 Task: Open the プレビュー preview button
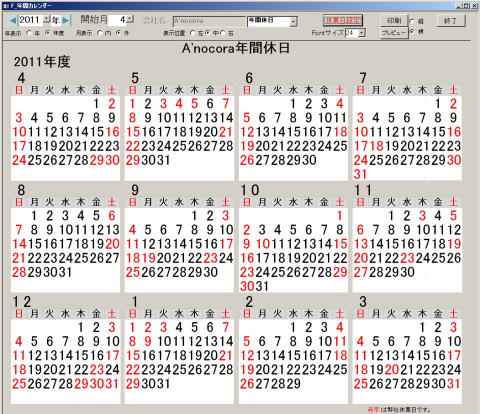394,33
